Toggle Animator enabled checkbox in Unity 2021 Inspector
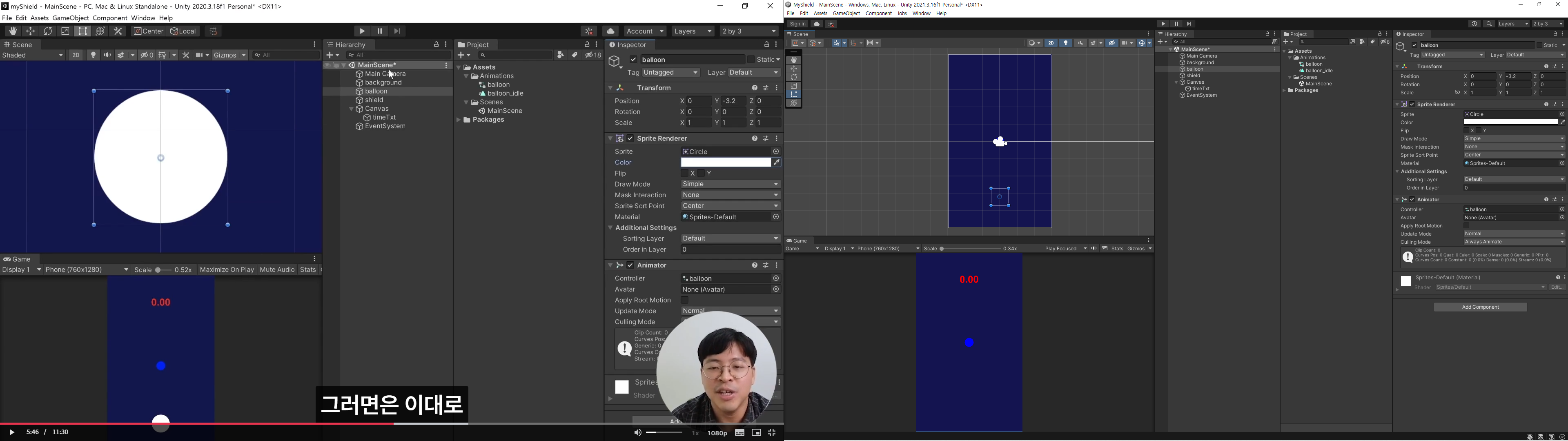The width and height of the screenshot is (1568, 441). pyautogui.click(x=1412, y=200)
